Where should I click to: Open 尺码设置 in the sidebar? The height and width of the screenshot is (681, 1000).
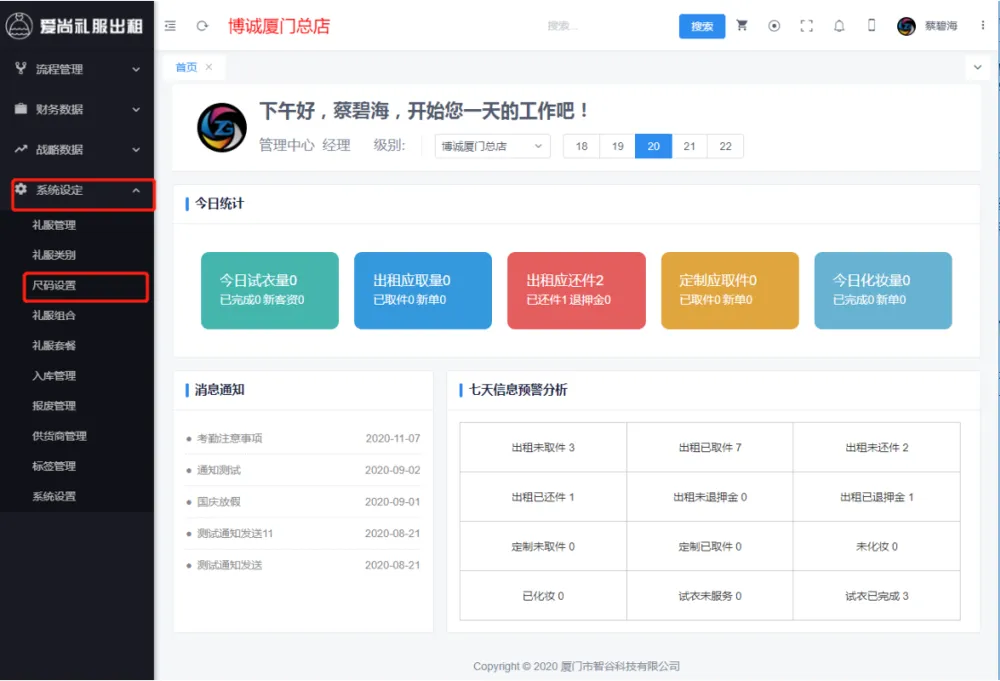[54, 286]
